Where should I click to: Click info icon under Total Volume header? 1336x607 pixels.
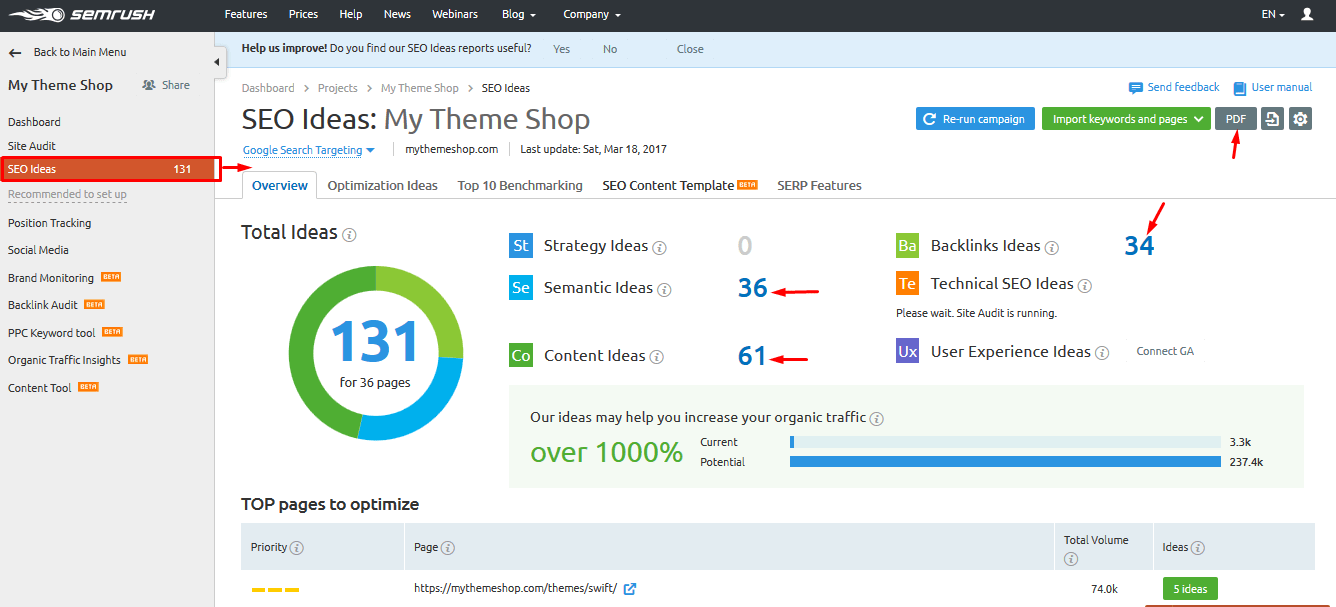pos(1071,559)
